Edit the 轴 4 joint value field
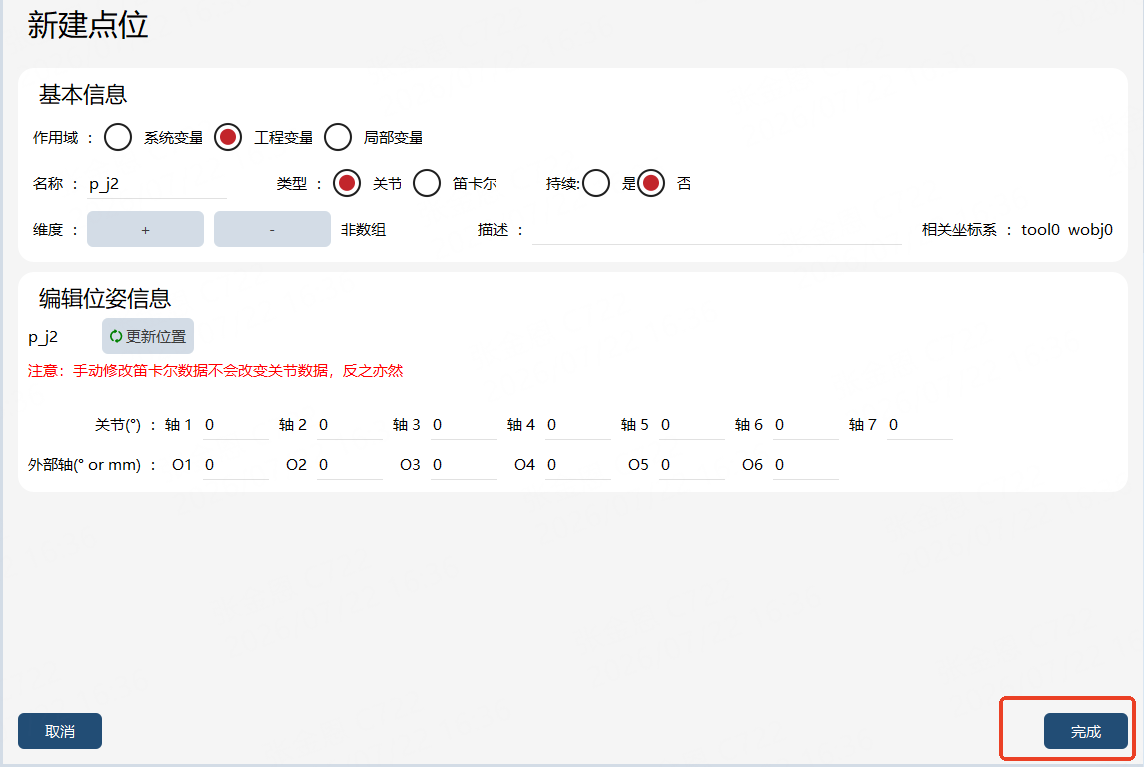This screenshot has width=1144, height=767. (x=577, y=425)
